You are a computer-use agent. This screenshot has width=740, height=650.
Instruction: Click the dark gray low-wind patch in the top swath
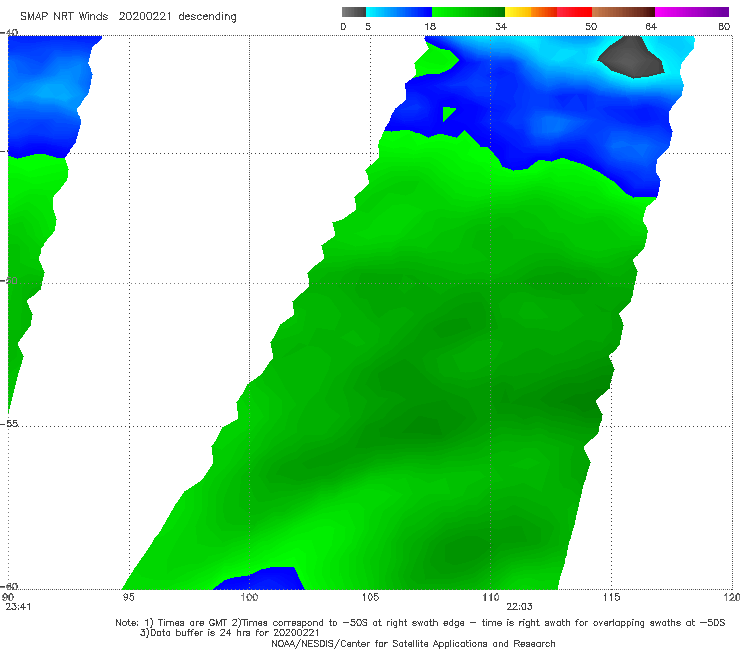[x=631, y=58]
